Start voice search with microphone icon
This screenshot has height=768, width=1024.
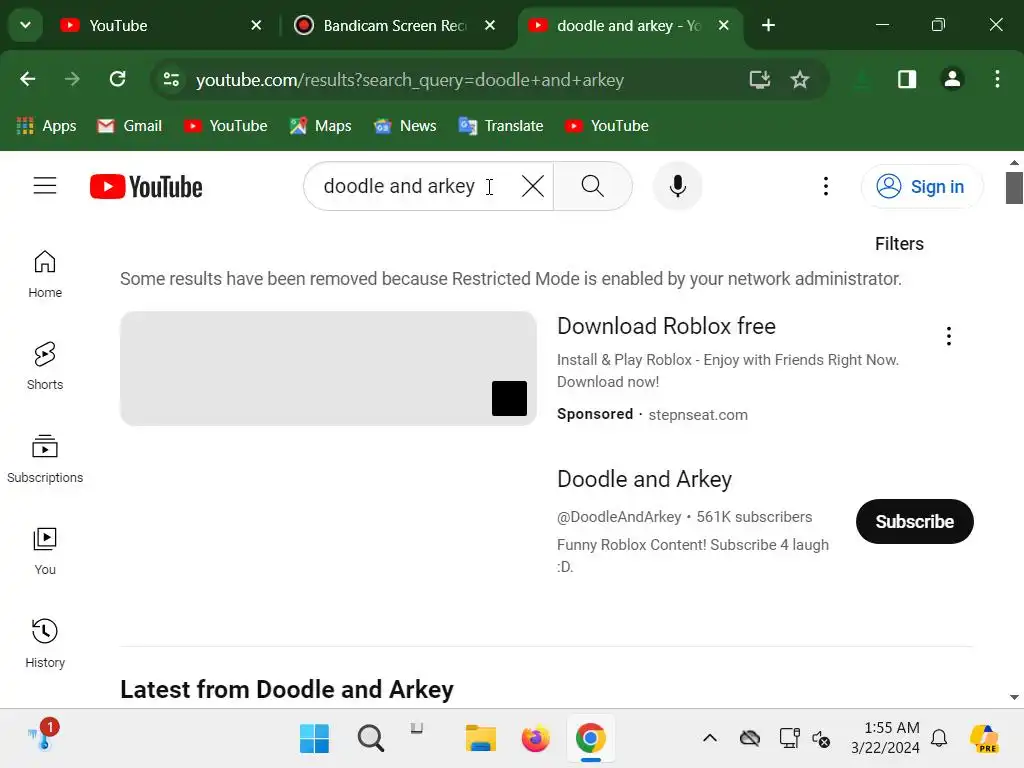tap(677, 187)
